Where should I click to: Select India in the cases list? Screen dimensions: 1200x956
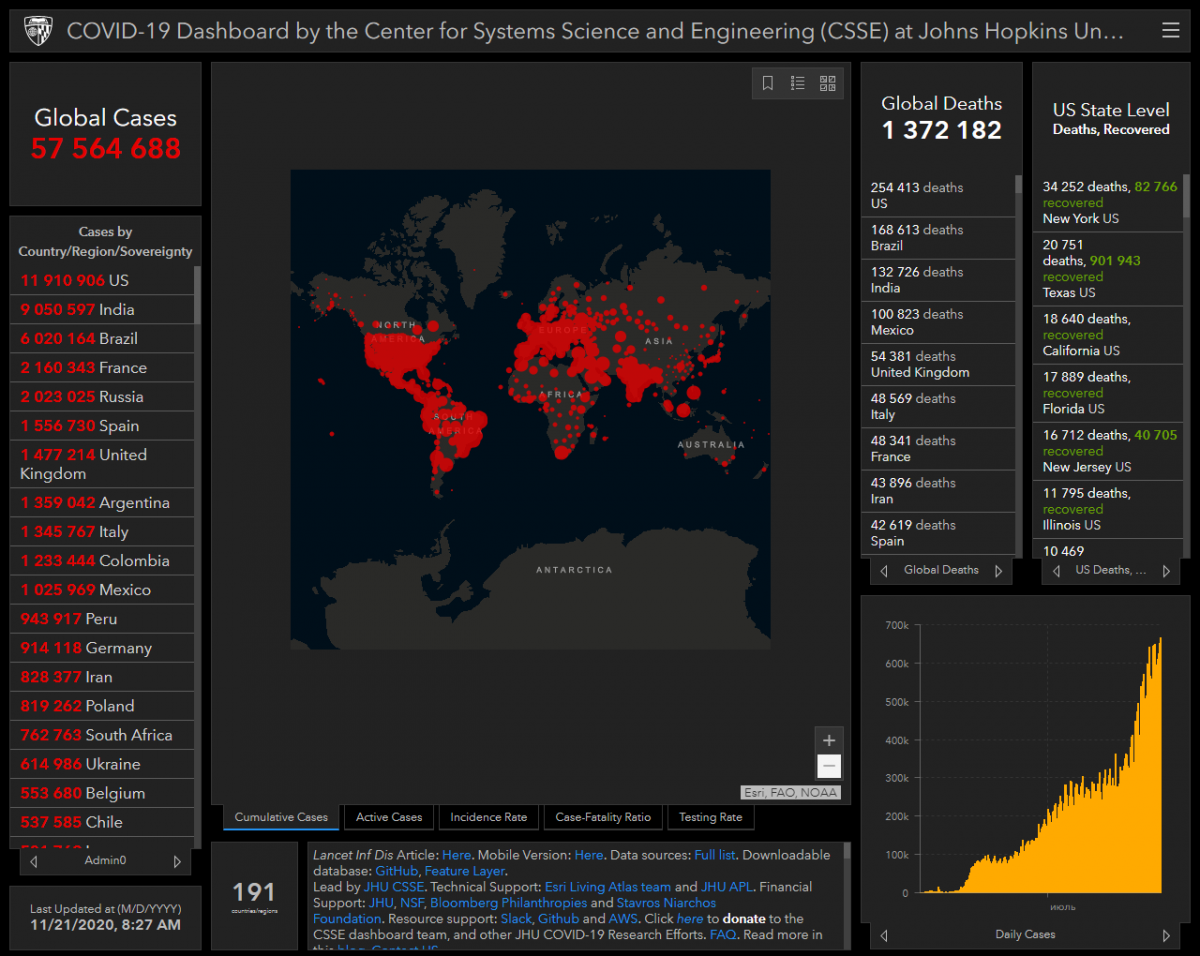click(x=102, y=309)
